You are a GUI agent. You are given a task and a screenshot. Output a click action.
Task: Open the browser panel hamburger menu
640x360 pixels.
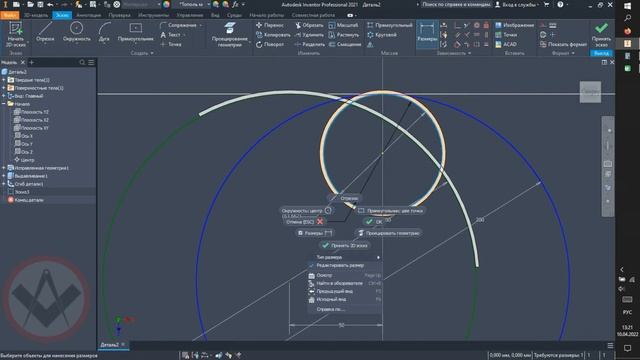(x=91, y=62)
